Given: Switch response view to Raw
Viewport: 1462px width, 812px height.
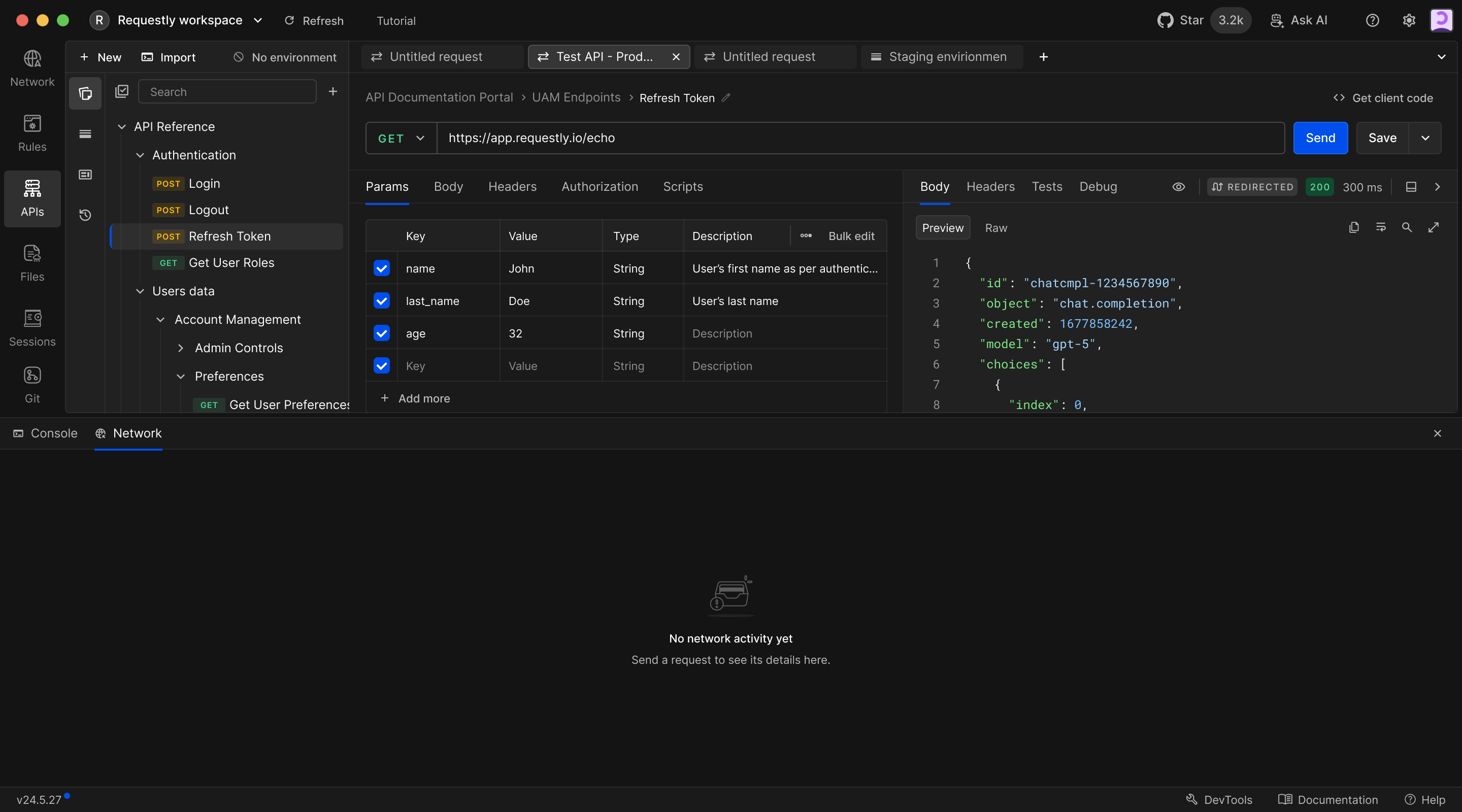Looking at the screenshot, I should pyautogui.click(x=996, y=227).
